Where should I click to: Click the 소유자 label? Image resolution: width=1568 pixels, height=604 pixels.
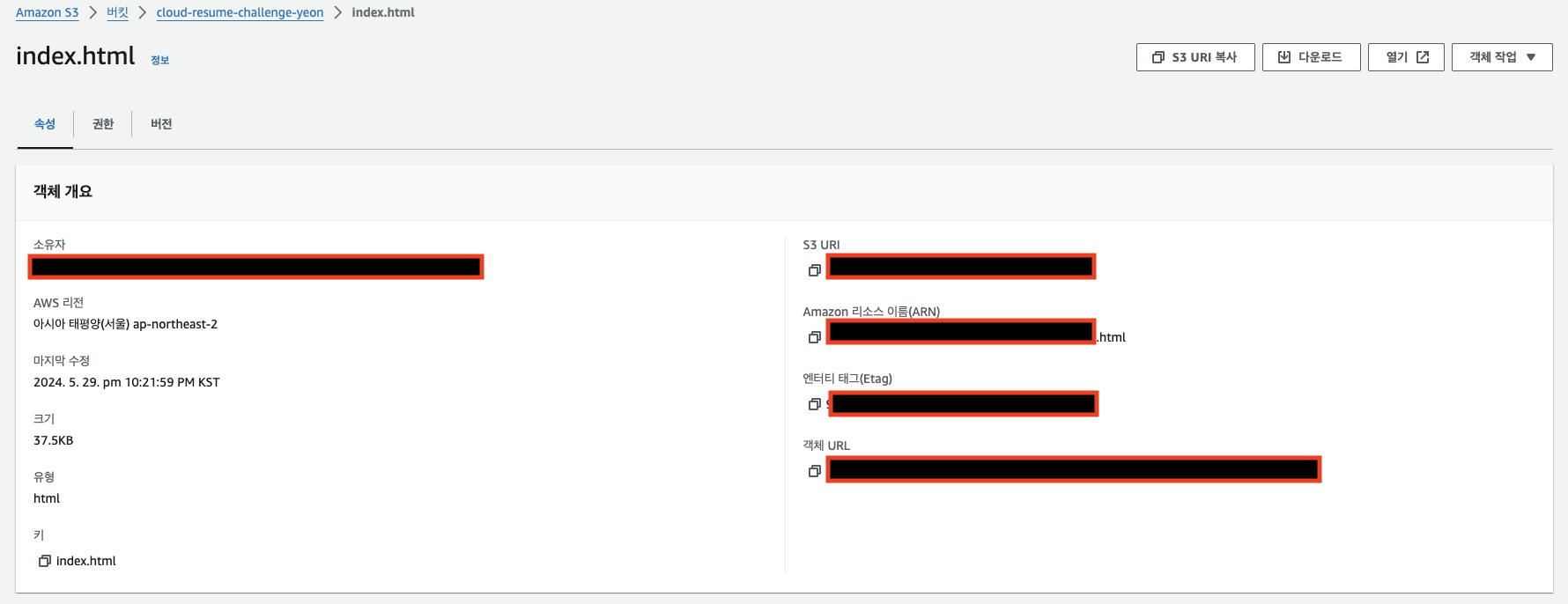click(49, 245)
